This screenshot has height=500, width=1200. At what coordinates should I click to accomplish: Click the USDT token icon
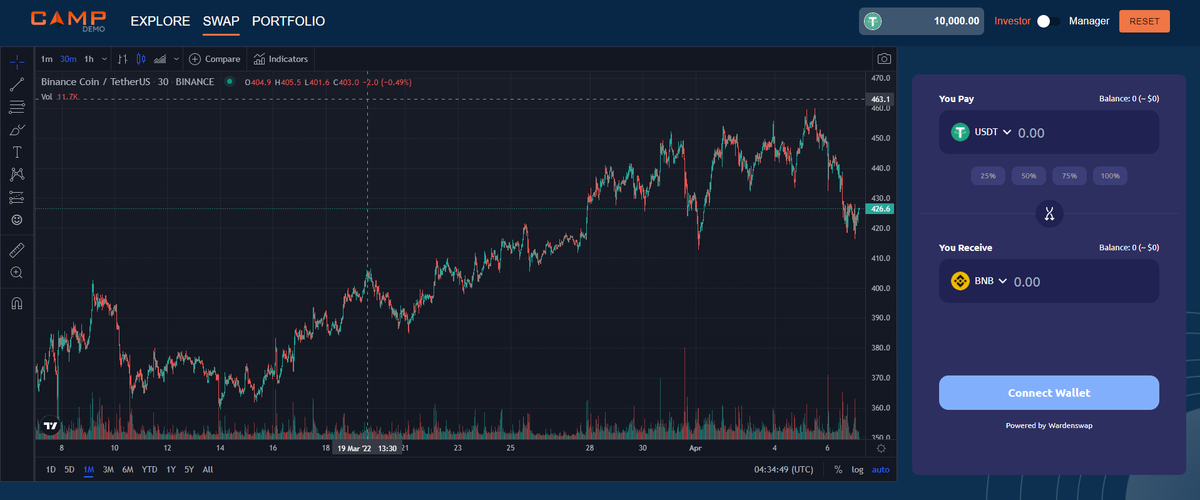pyautogui.click(x=960, y=132)
